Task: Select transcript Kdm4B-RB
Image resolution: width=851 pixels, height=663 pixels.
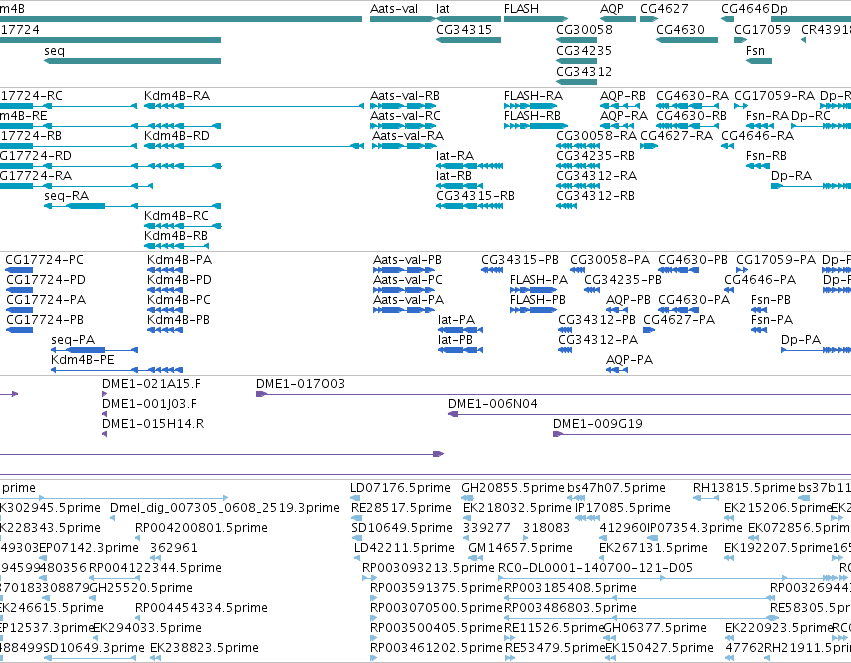Action: coord(176,236)
